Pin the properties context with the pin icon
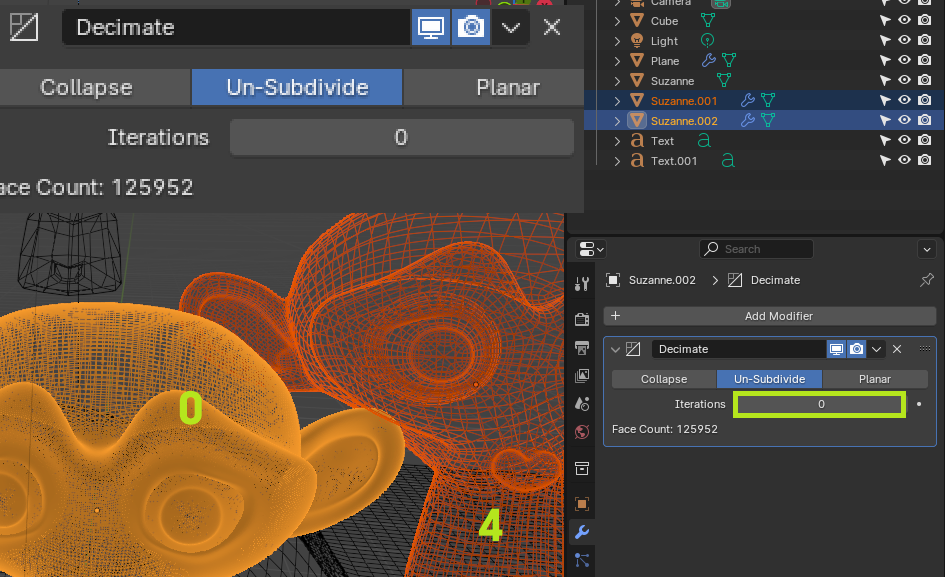The width and height of the screenshot is (945, 577). point(926,280)
